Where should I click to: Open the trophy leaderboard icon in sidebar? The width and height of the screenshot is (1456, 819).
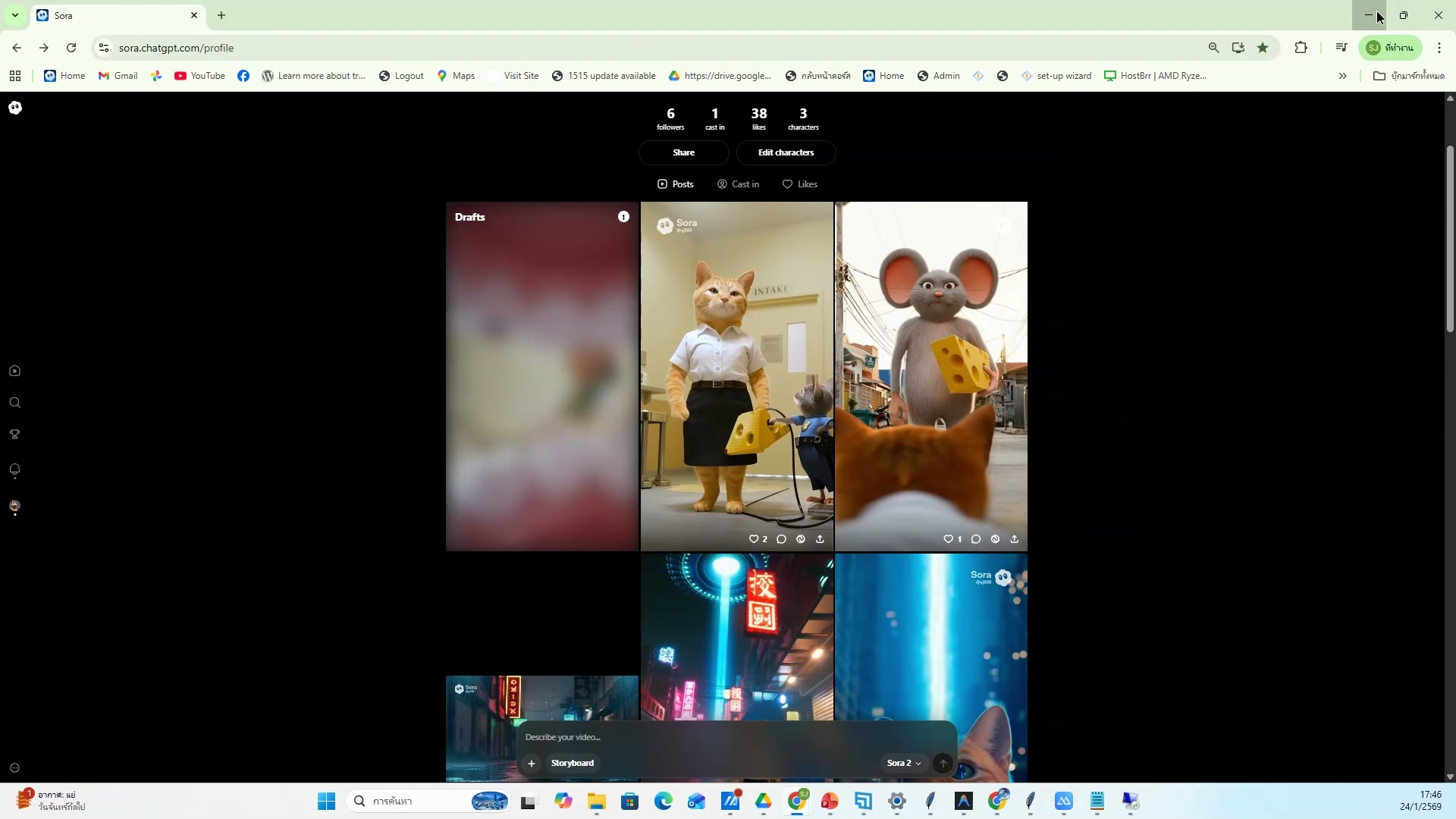[14, 435]
